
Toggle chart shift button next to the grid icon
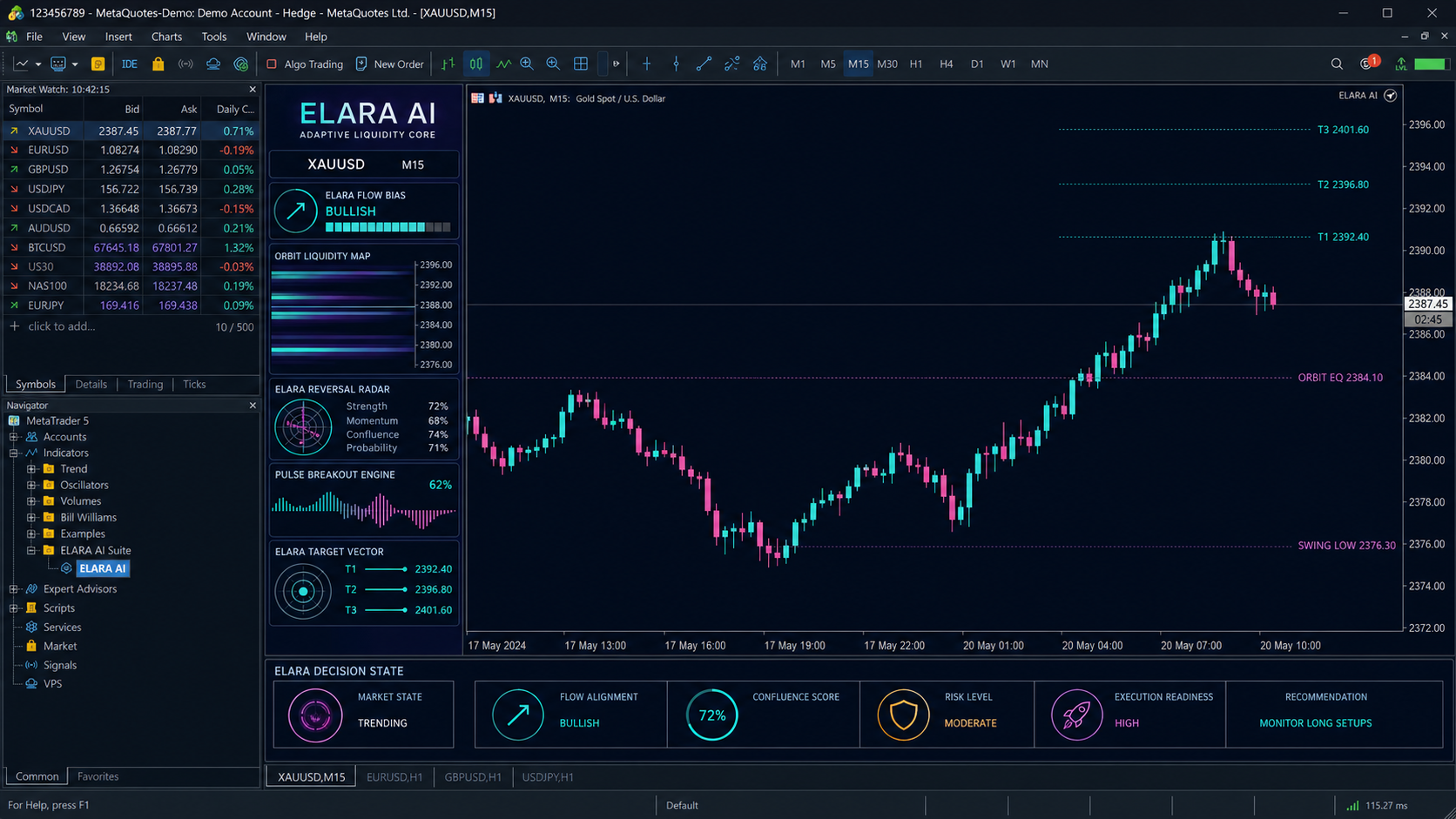click(x=602, y=64)
